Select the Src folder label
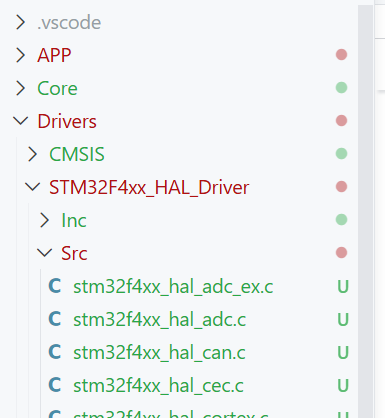Image resolution: width=385 pixels, height=418 pixels. pyautogui.click(x=74, y=253)
